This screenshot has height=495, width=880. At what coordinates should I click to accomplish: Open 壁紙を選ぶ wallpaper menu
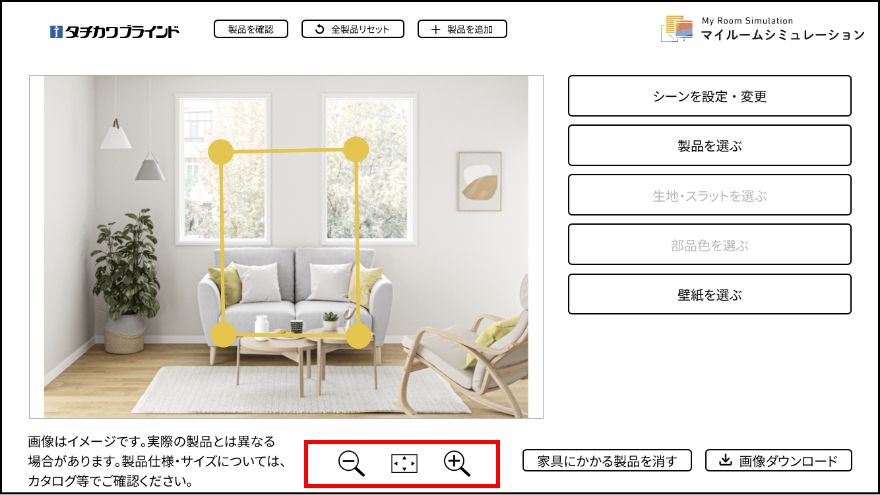pyautogui.click(x=709, y=294)
